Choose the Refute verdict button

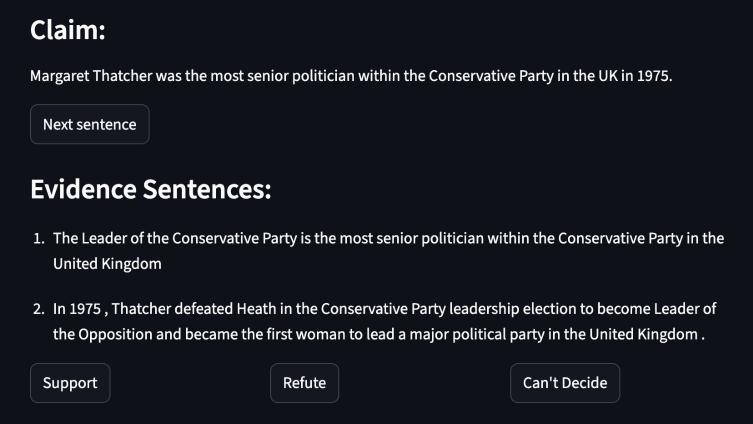tap(304, 383)
